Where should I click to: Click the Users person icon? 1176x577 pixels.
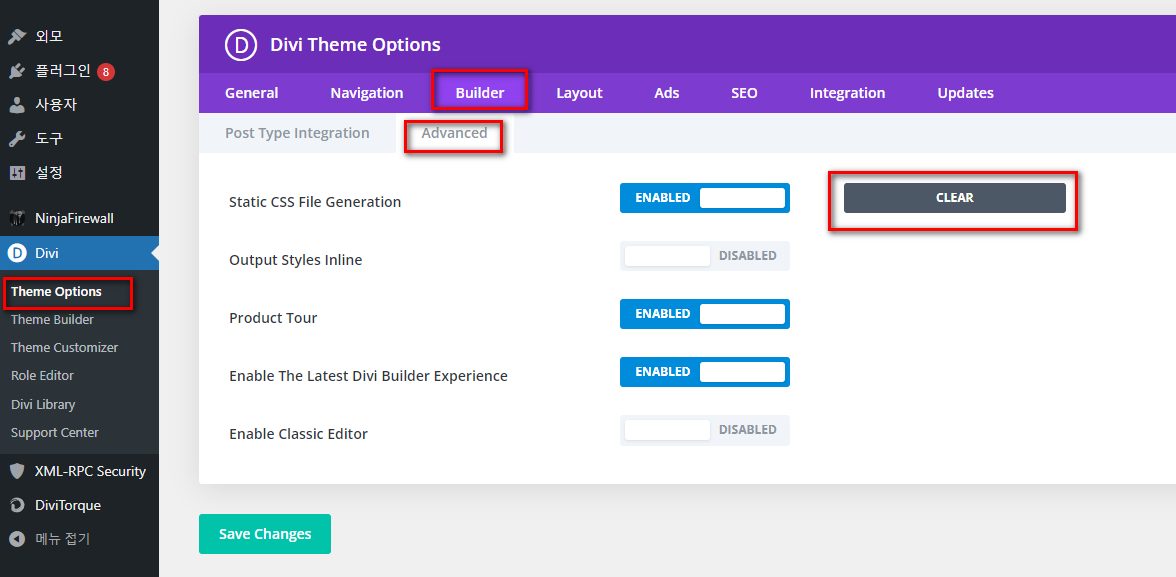[17, 105]
